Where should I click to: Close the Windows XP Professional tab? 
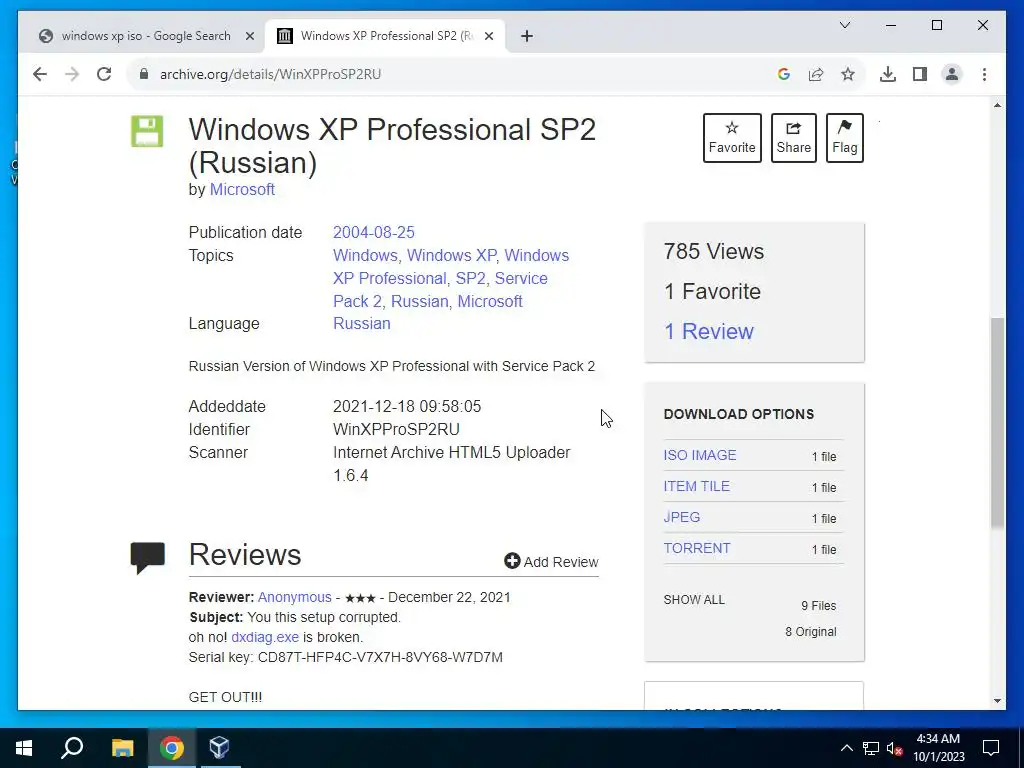point(488,36)
